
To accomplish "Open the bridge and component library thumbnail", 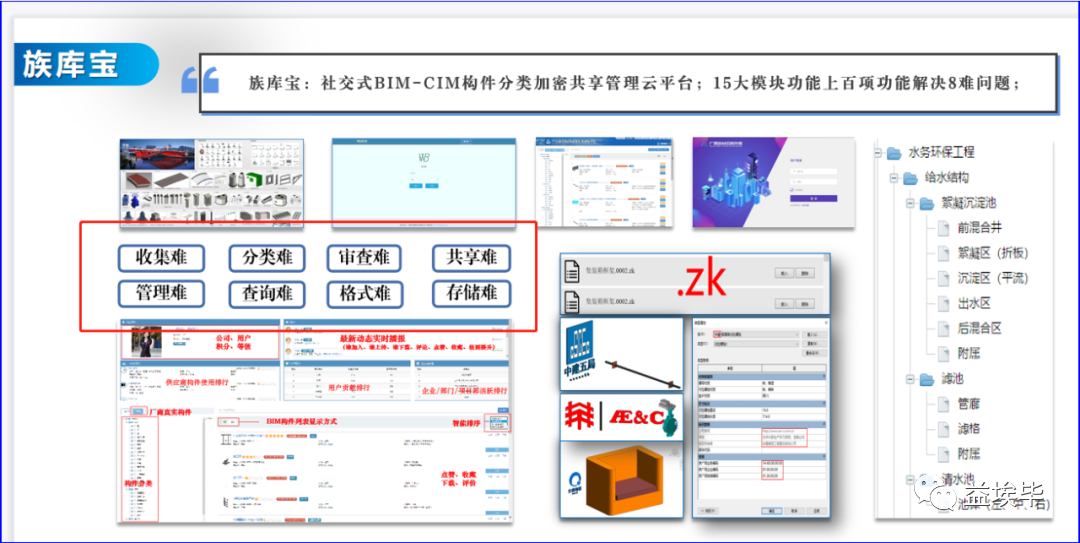I will coord(212,183).
